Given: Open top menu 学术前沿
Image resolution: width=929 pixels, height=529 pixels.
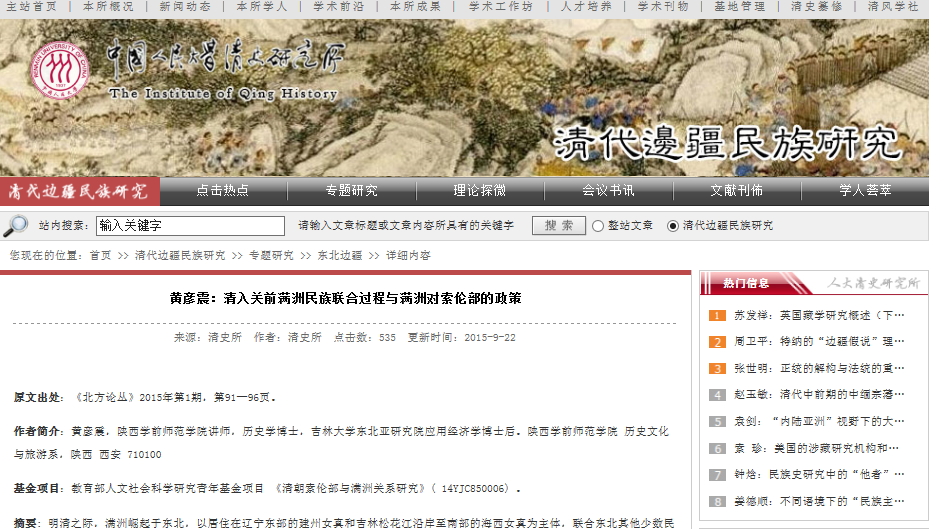Looking at the screenshot, I should coord(338,7).
